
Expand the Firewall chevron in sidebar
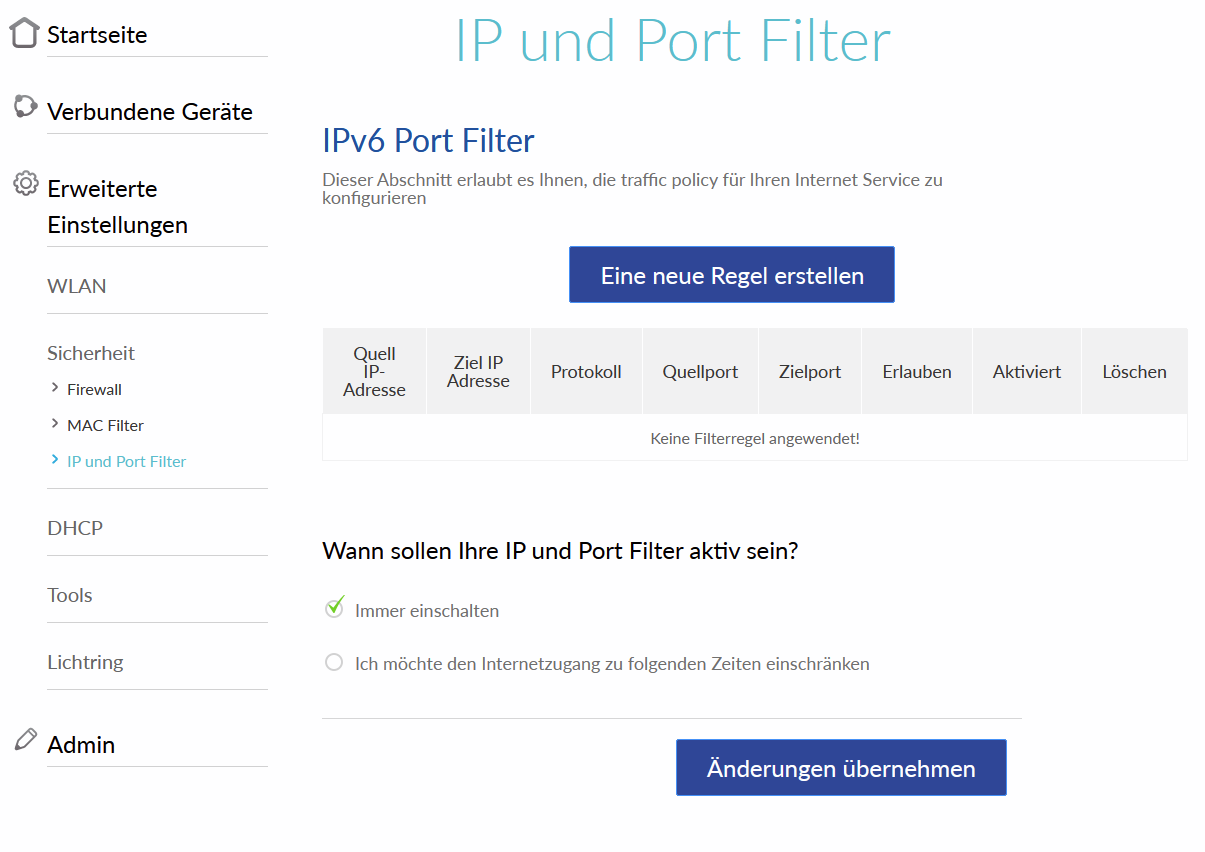pos(55,388)
